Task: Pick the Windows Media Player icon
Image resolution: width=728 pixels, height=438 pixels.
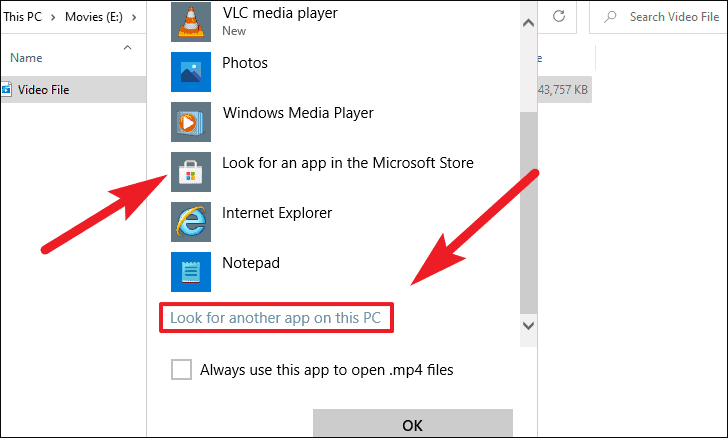Action: [191, 122]
